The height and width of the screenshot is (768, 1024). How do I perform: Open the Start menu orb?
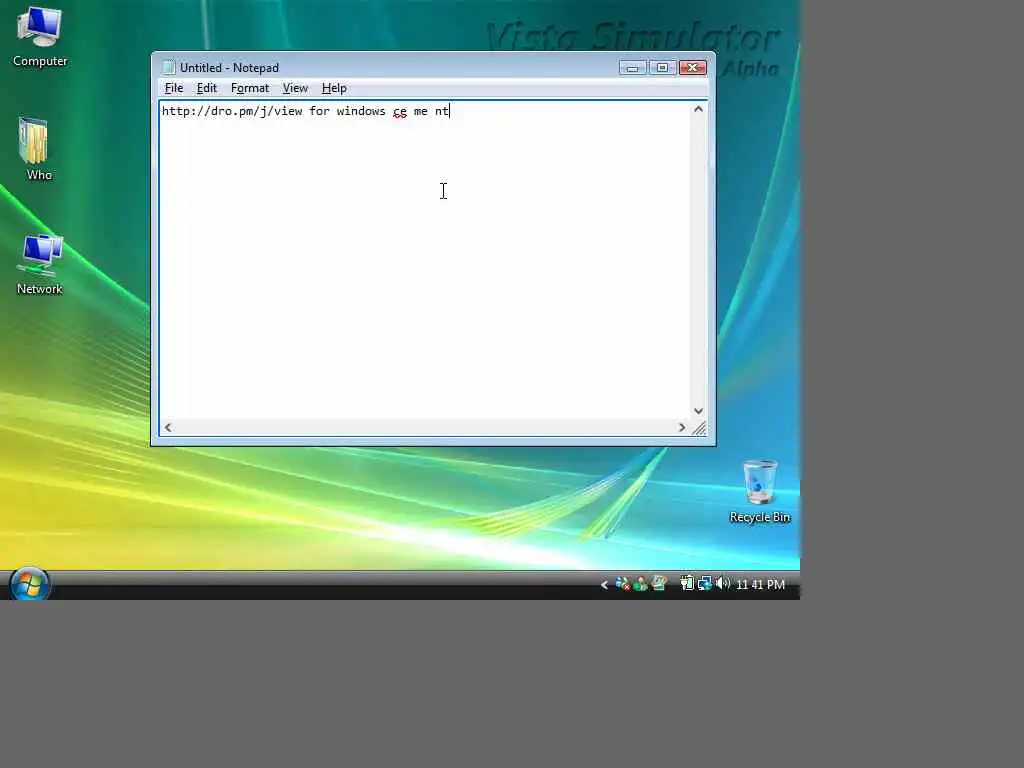29,584
